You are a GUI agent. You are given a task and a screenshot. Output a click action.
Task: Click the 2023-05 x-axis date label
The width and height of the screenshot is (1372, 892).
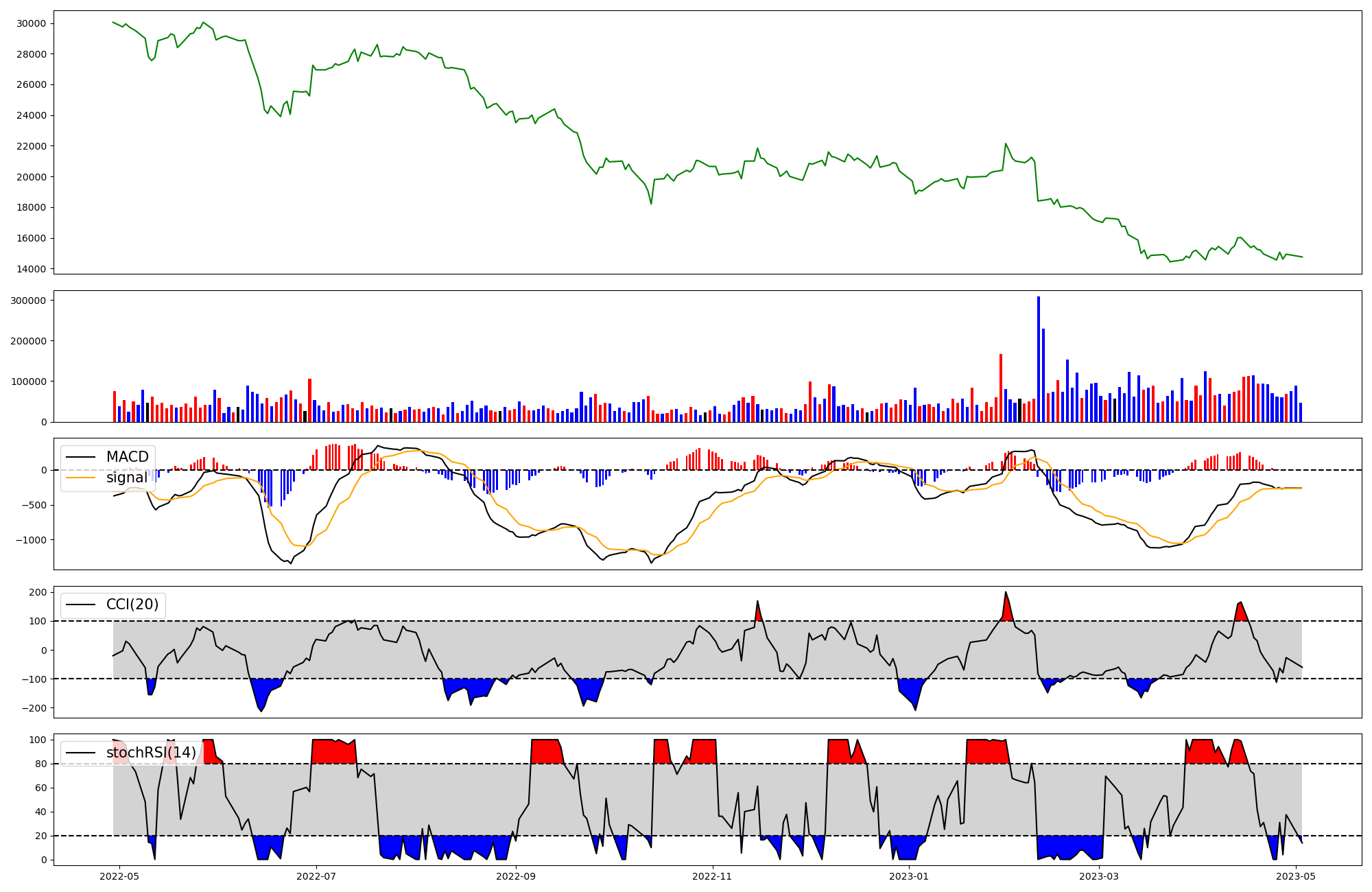[1296, 876]
